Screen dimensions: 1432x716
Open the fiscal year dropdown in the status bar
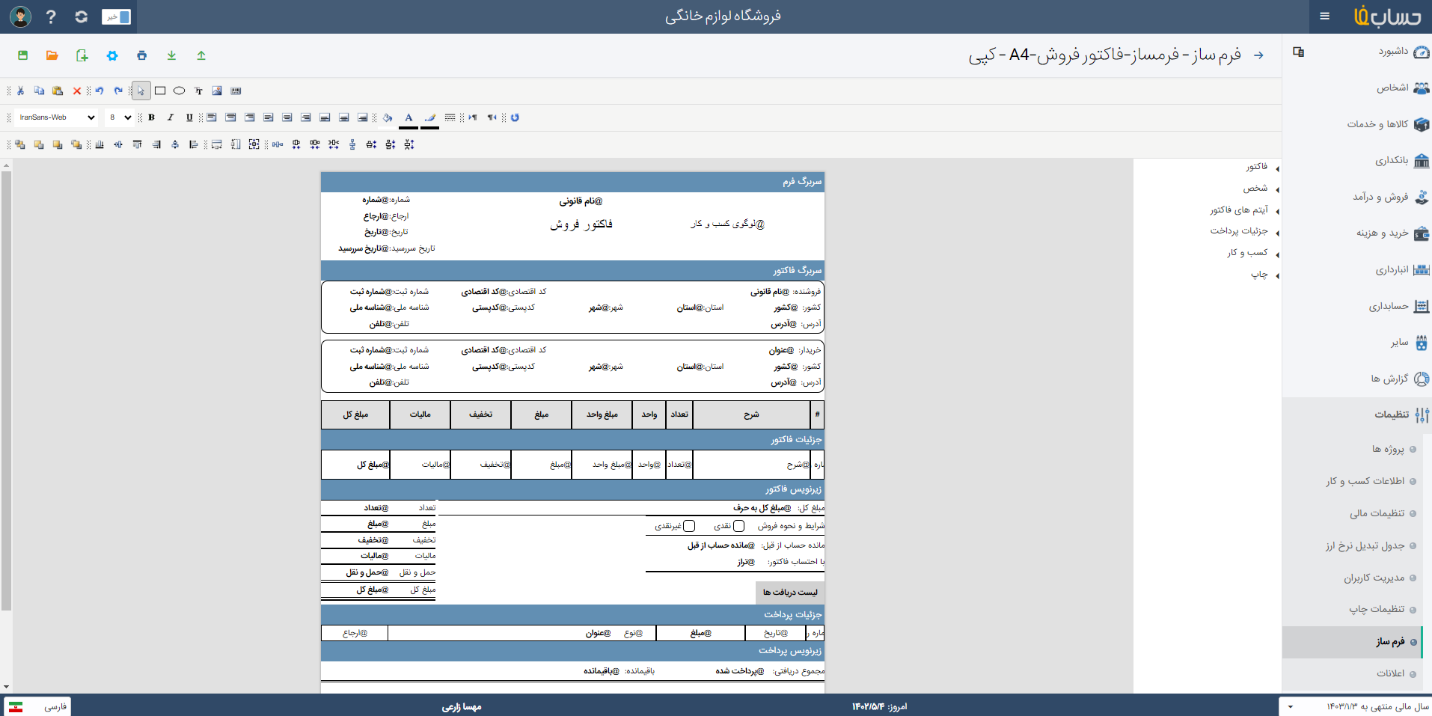tap(1354, 706)
